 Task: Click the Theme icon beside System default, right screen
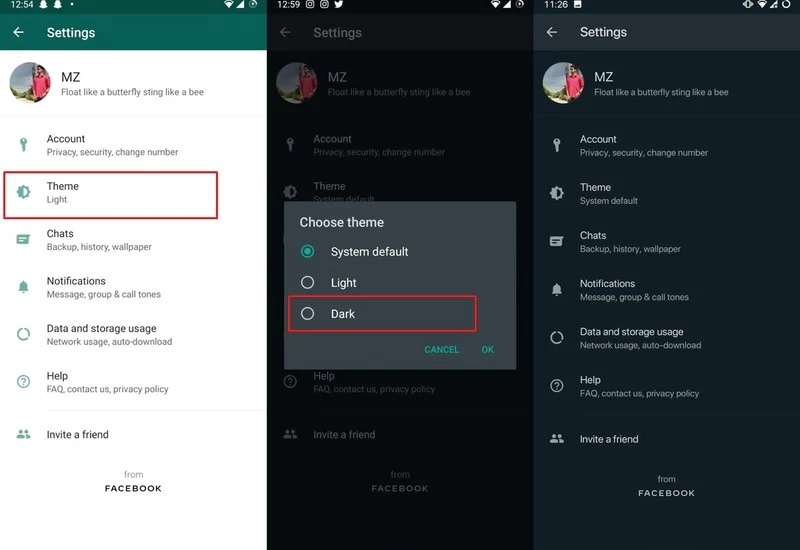[x=557, y=193]
